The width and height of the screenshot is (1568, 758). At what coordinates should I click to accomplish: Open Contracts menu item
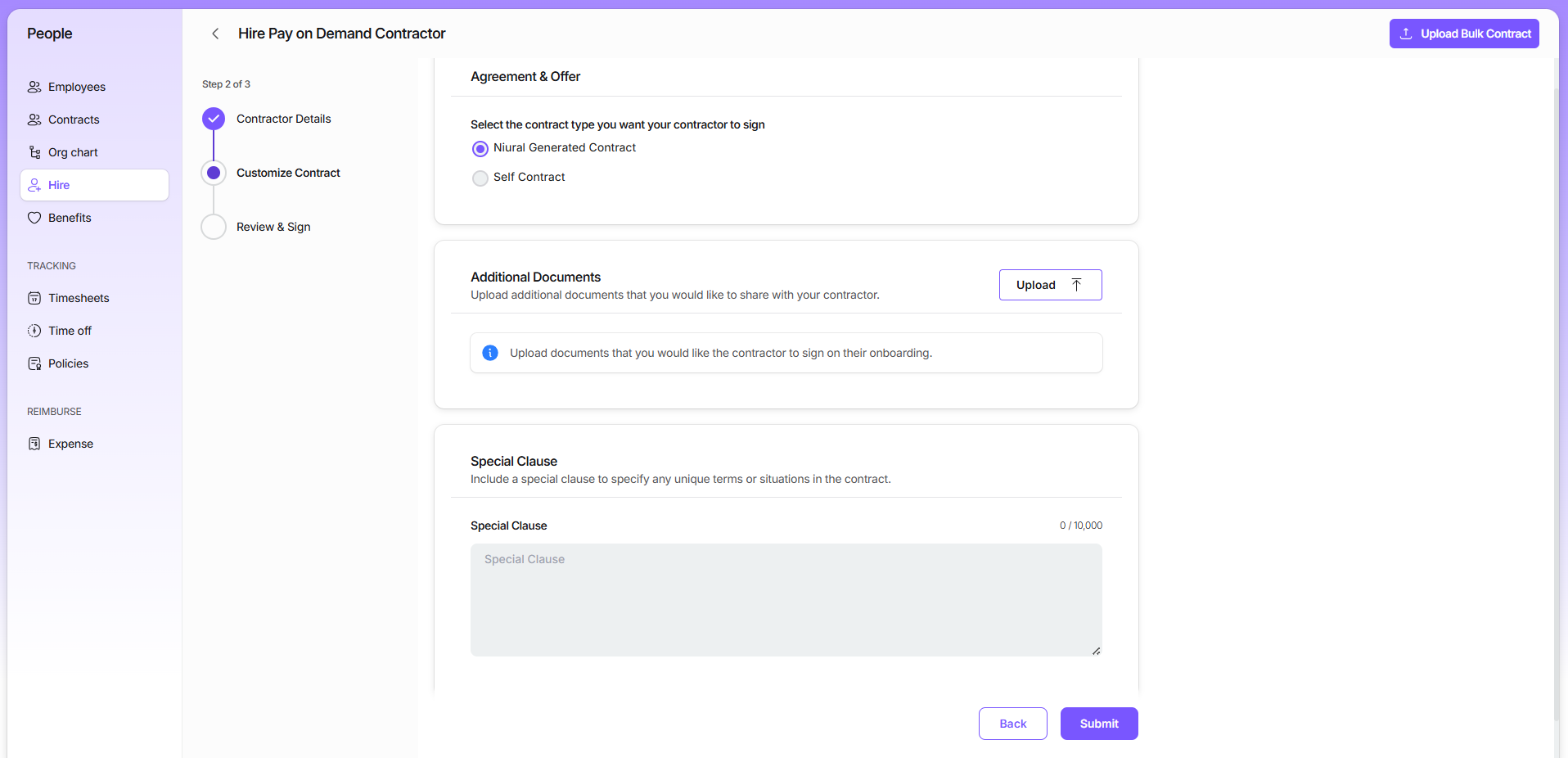tap(94, 120)
